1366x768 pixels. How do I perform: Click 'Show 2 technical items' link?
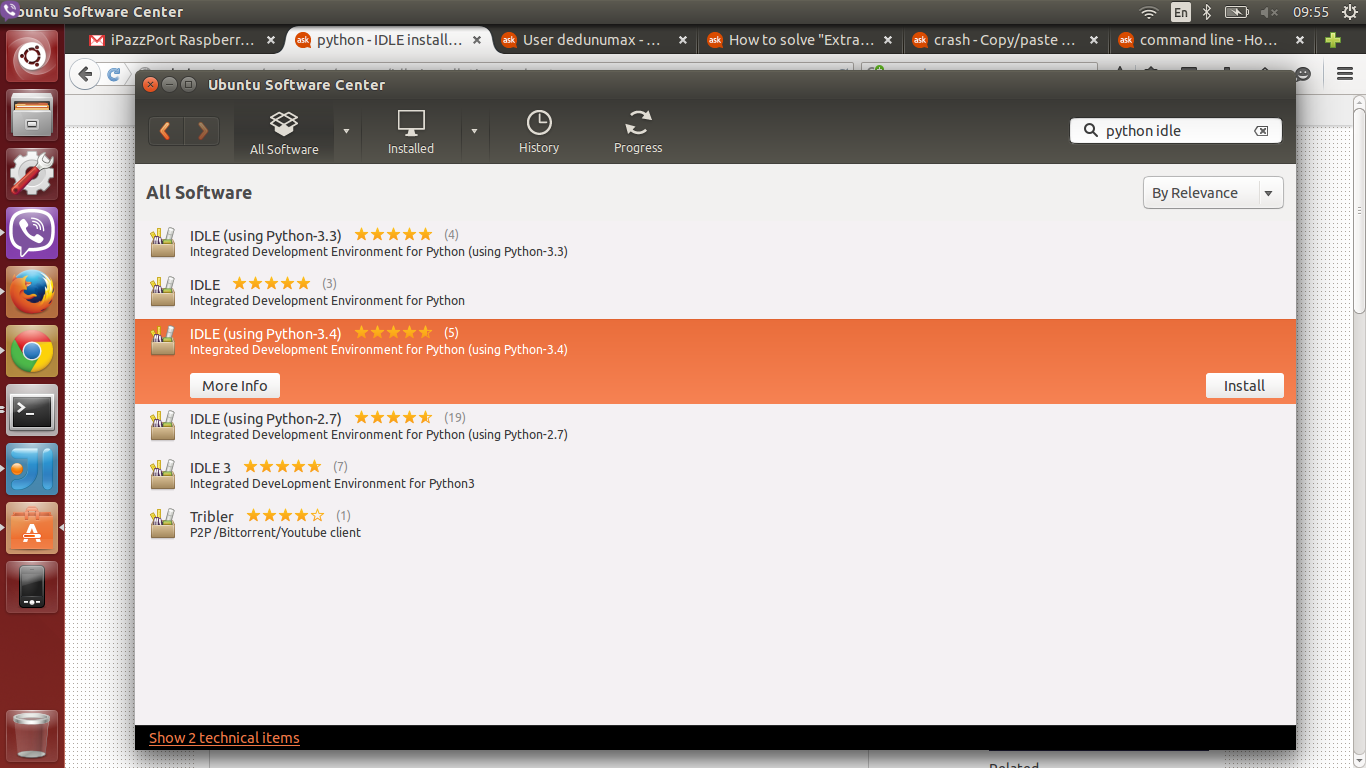click(x=224, y=738)
